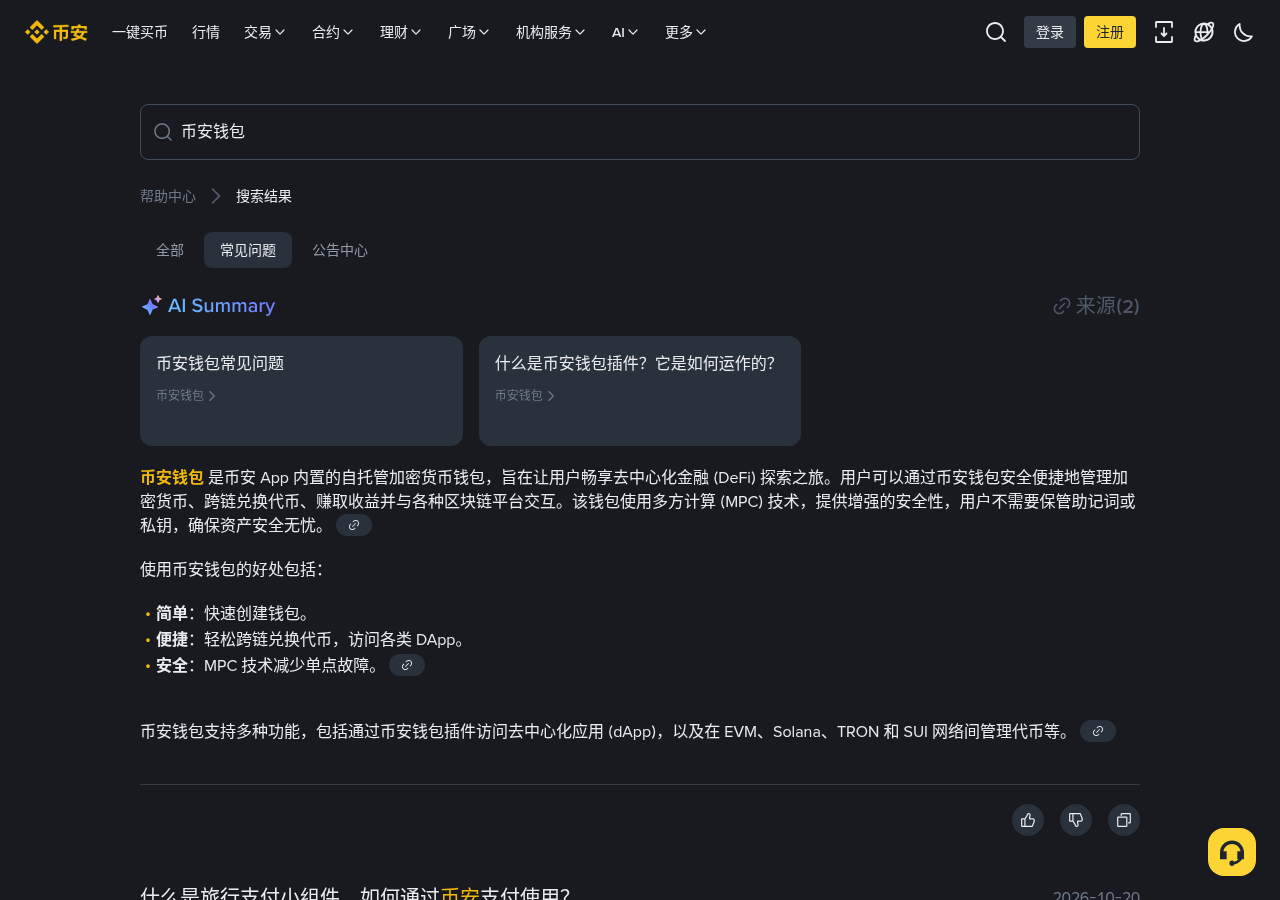Expand the 合约 dropdown menu
Viewport: 1280px width, 900px height.
(x=333, y=32)
